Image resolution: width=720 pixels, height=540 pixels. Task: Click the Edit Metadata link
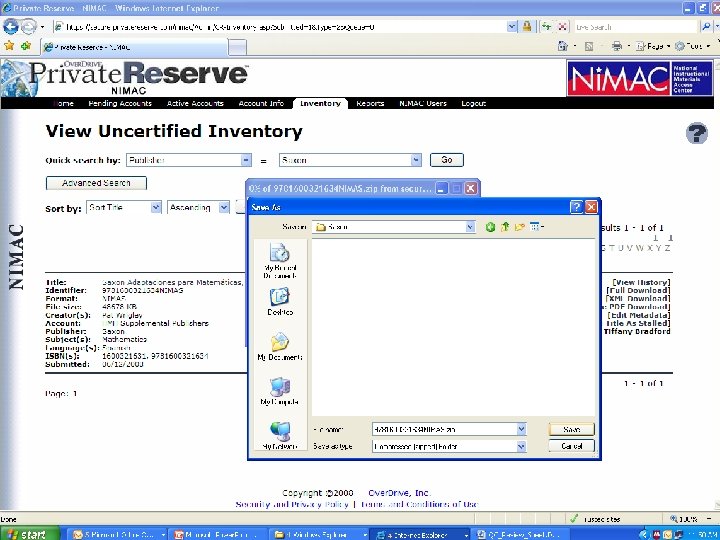(638, 315)
